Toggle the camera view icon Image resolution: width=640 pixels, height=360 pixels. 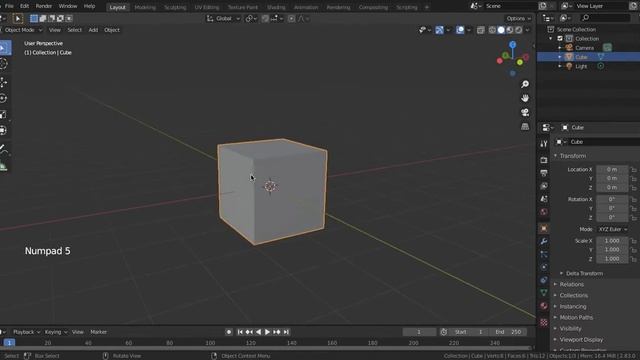tap(525, 112)
